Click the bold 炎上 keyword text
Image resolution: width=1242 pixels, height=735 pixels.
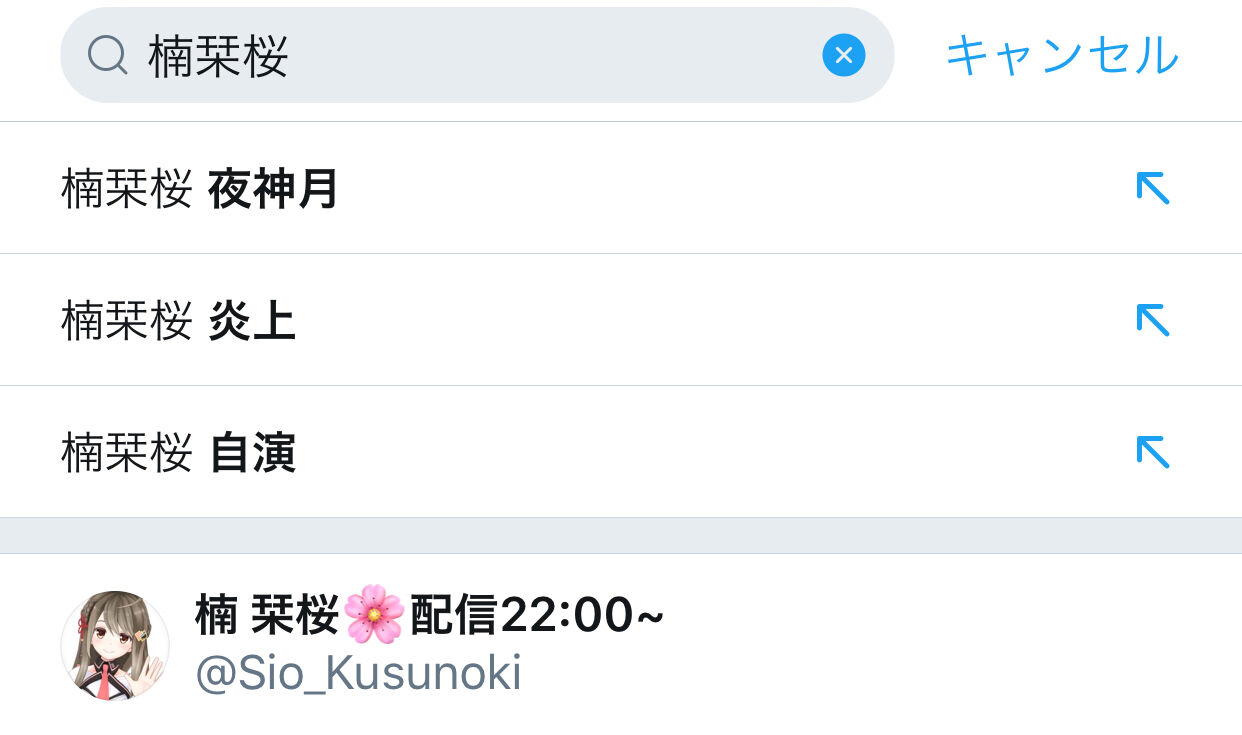click(252, 321)
